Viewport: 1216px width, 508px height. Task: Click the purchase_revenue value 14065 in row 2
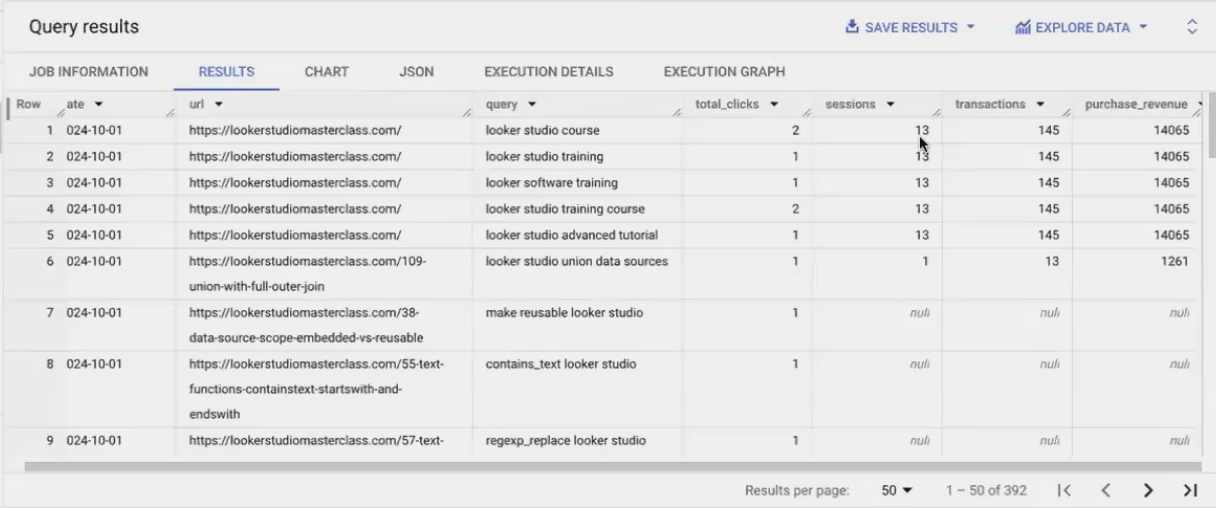(x=1171, y=156)
